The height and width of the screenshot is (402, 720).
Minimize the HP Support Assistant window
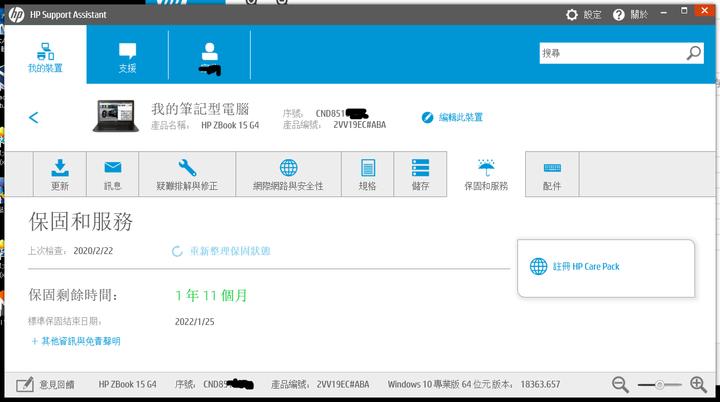click(664, 12)
